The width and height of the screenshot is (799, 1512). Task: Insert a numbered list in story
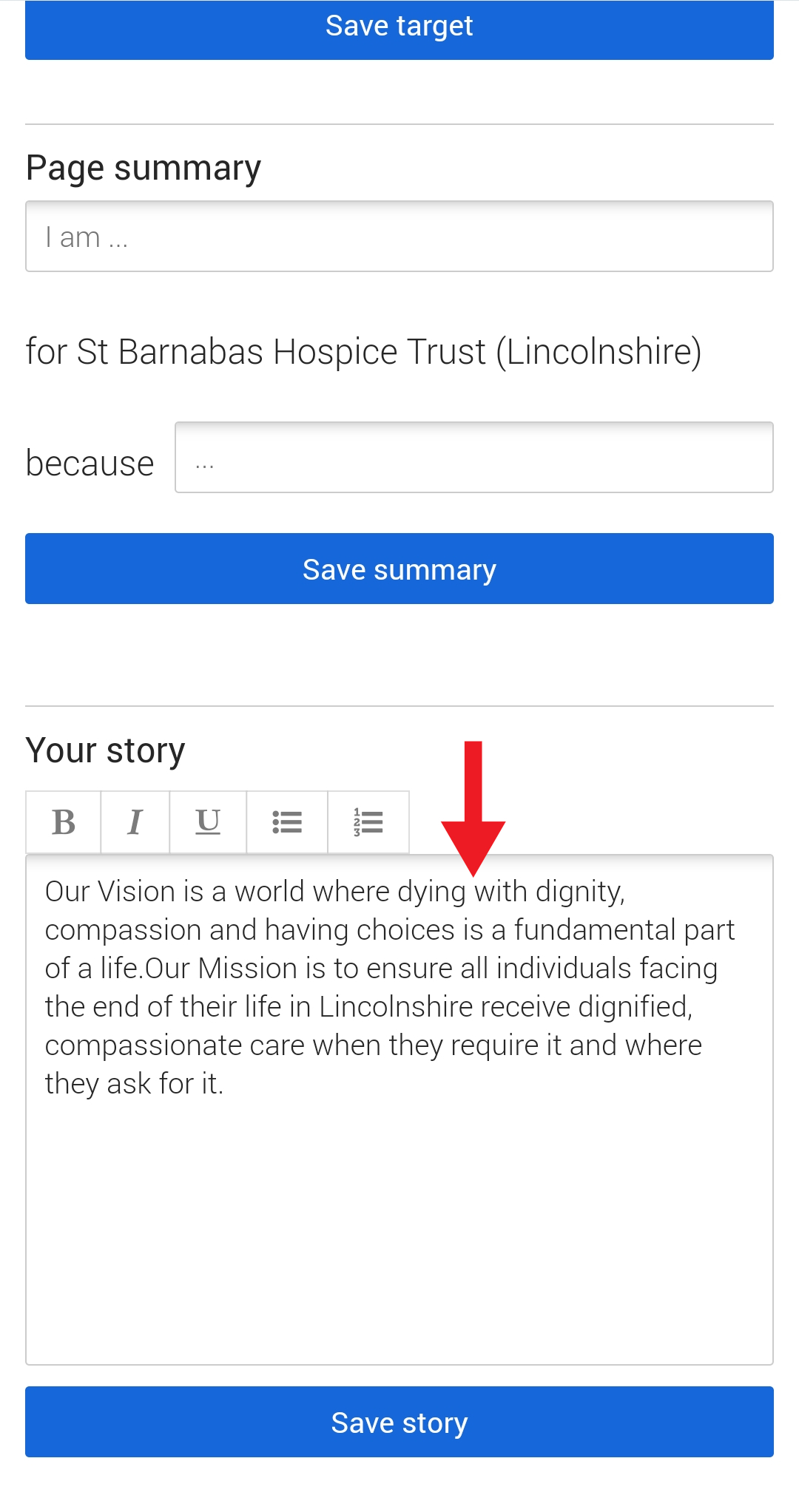tap(368, 822)
